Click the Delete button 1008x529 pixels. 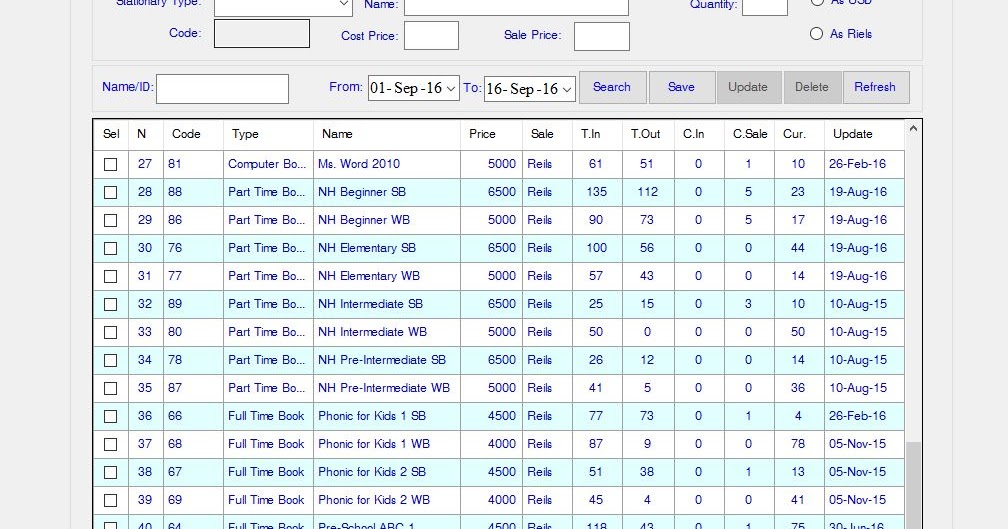(x=812, y=87)
